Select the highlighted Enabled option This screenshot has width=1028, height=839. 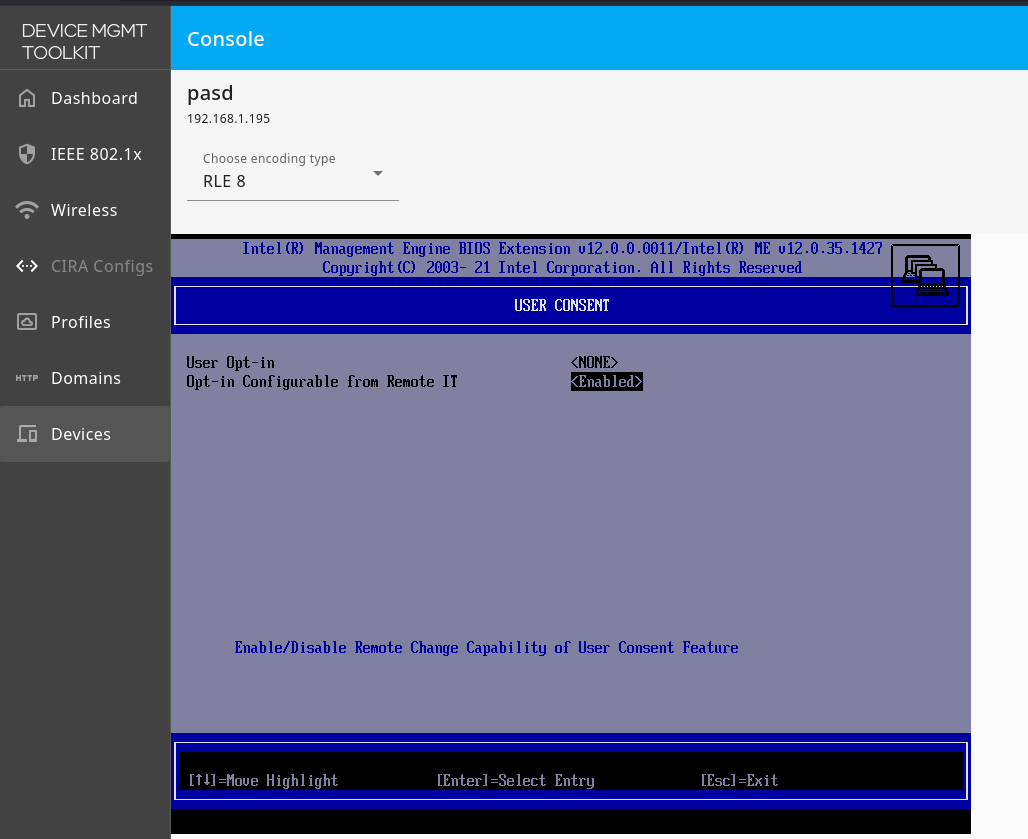pos(606,382)
